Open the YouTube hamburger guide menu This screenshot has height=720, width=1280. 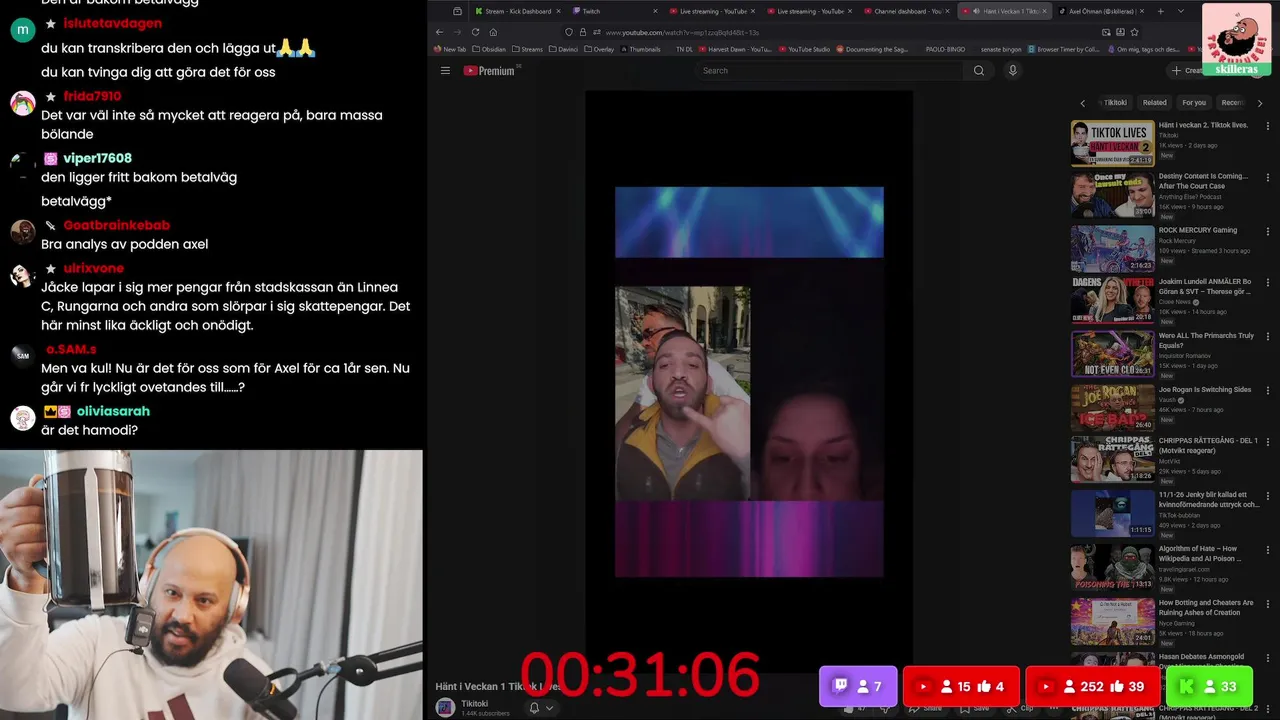445,71
